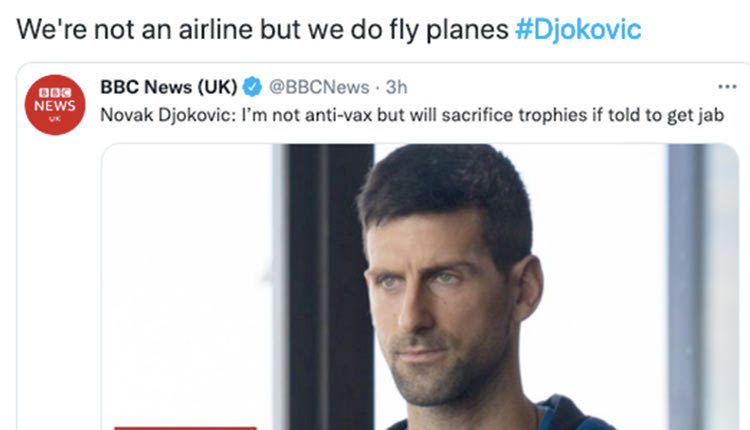750x430 pixels.
Task: Click the red banner at photo's bottom edge
Action: 186,428
